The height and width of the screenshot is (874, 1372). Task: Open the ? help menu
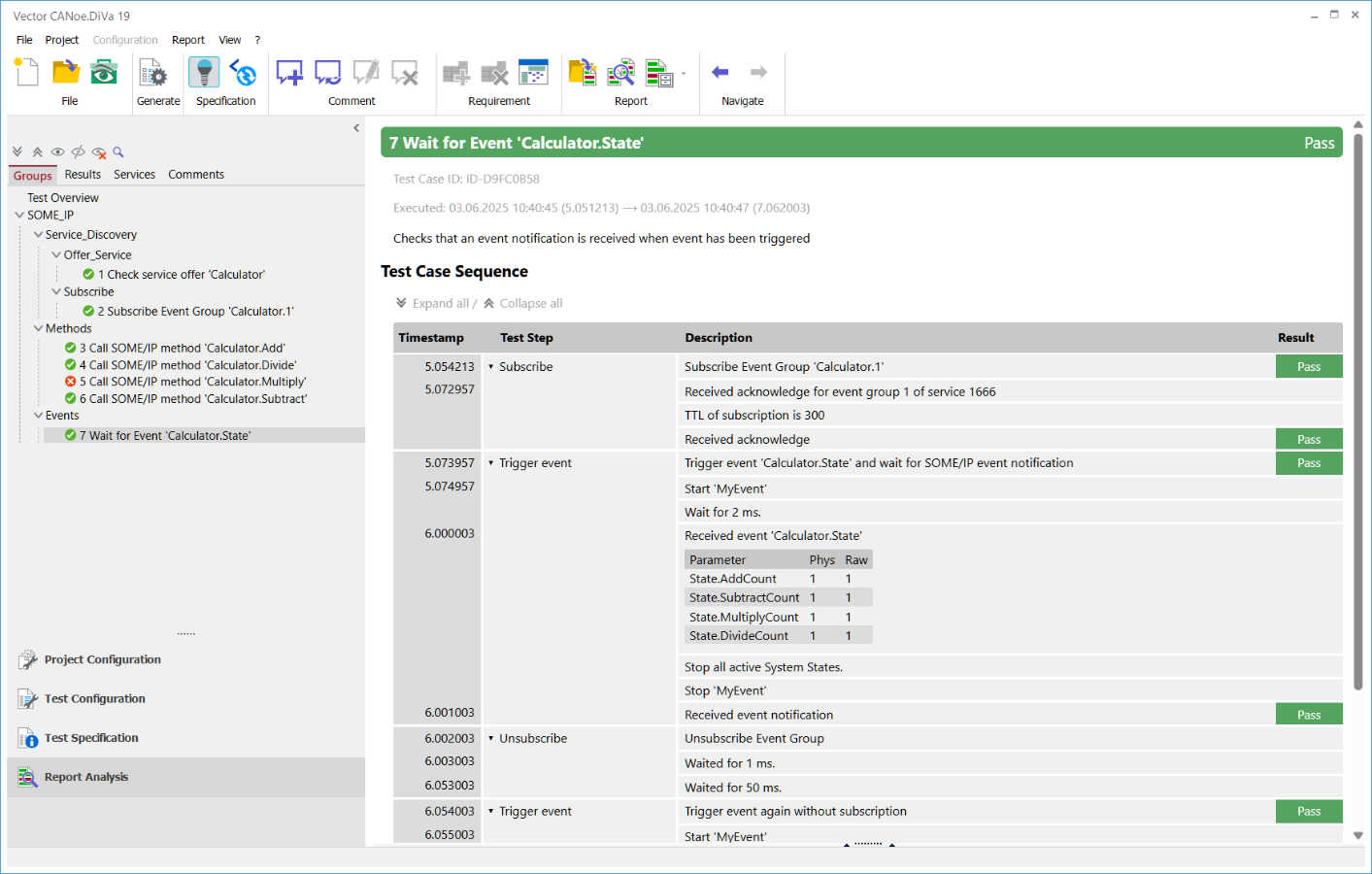257,40
